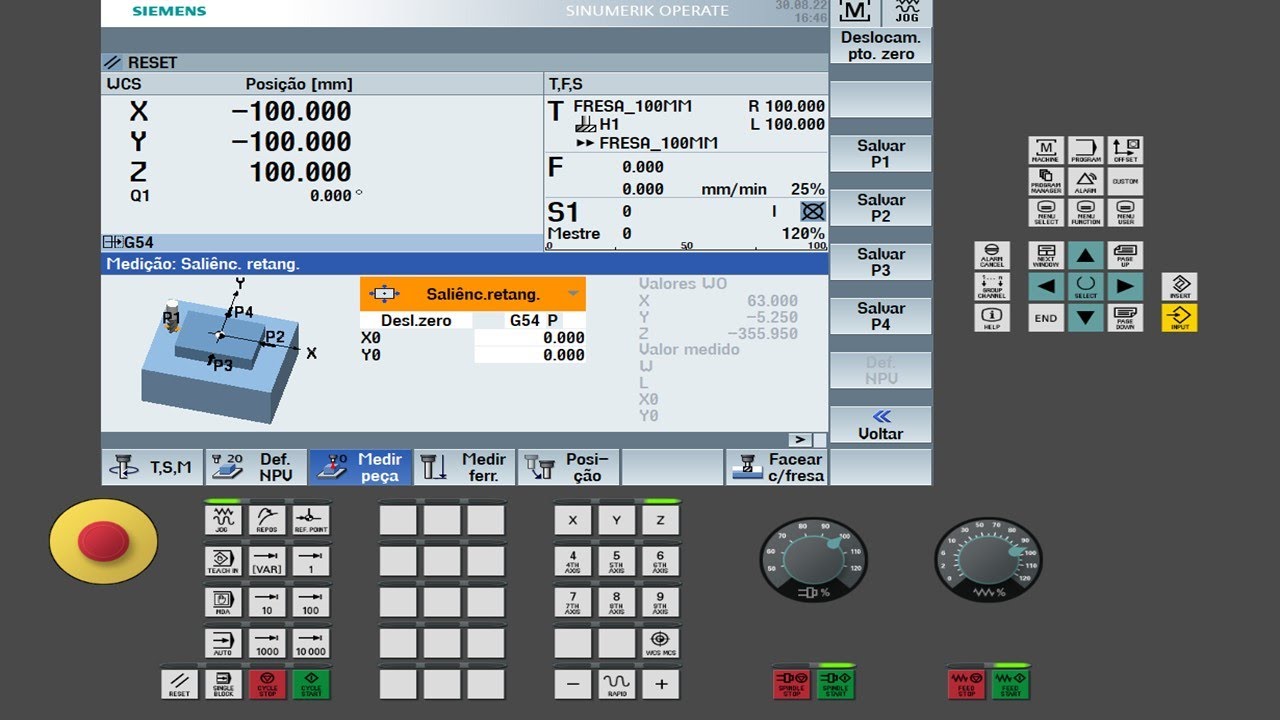Click the Salvar P3 softkey
The image size is (1280, 720).
[x=880, y=262]
